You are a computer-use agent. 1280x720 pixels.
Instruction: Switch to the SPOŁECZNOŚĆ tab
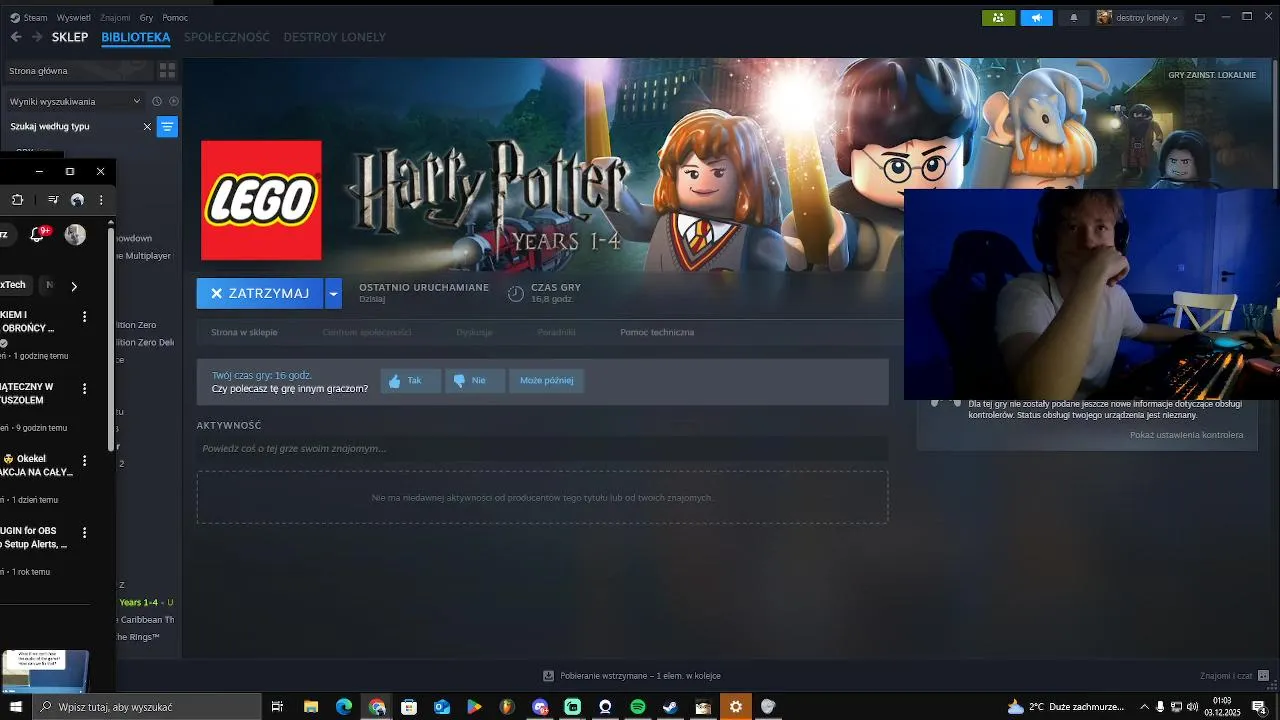[227, 37]
